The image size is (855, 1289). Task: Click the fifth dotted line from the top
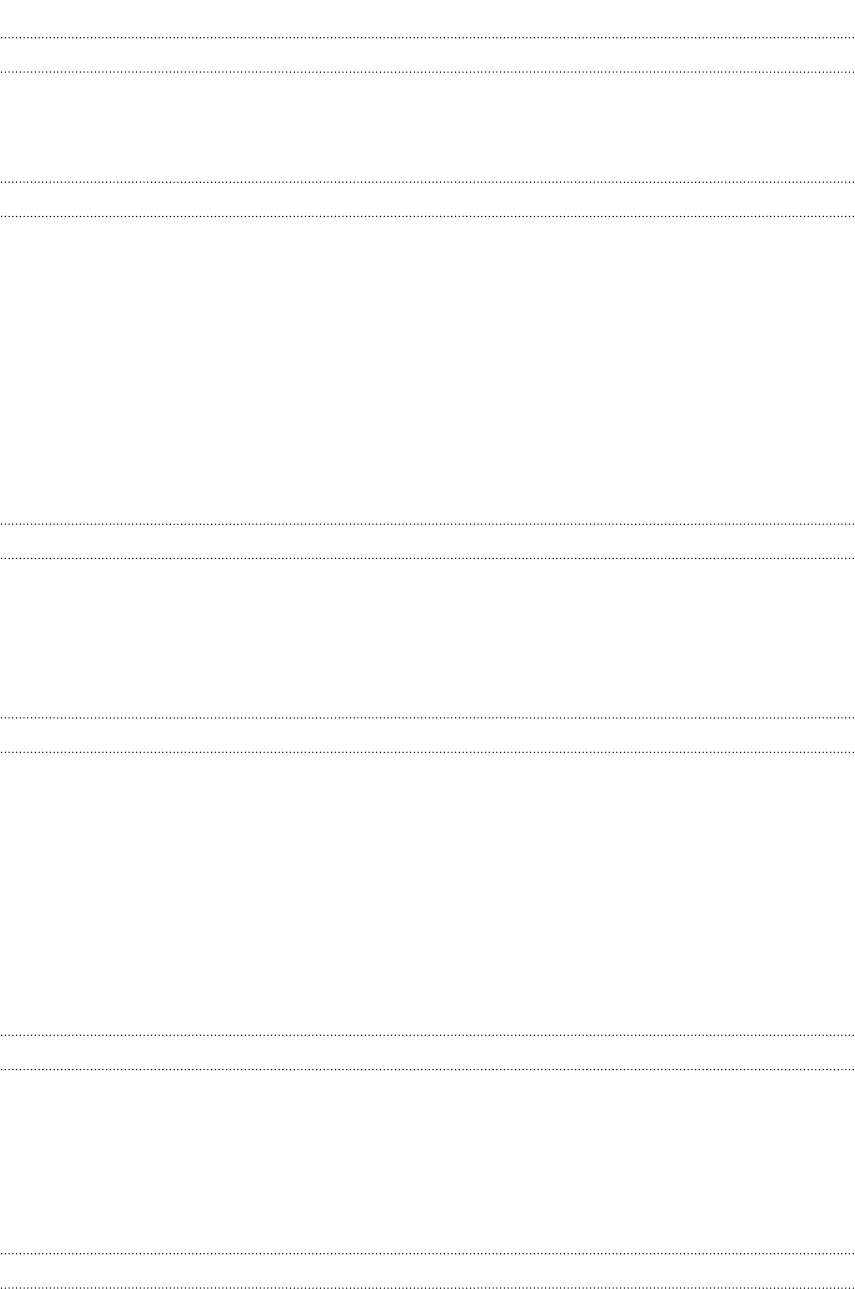pyautogui.click(x=427, y=524)
